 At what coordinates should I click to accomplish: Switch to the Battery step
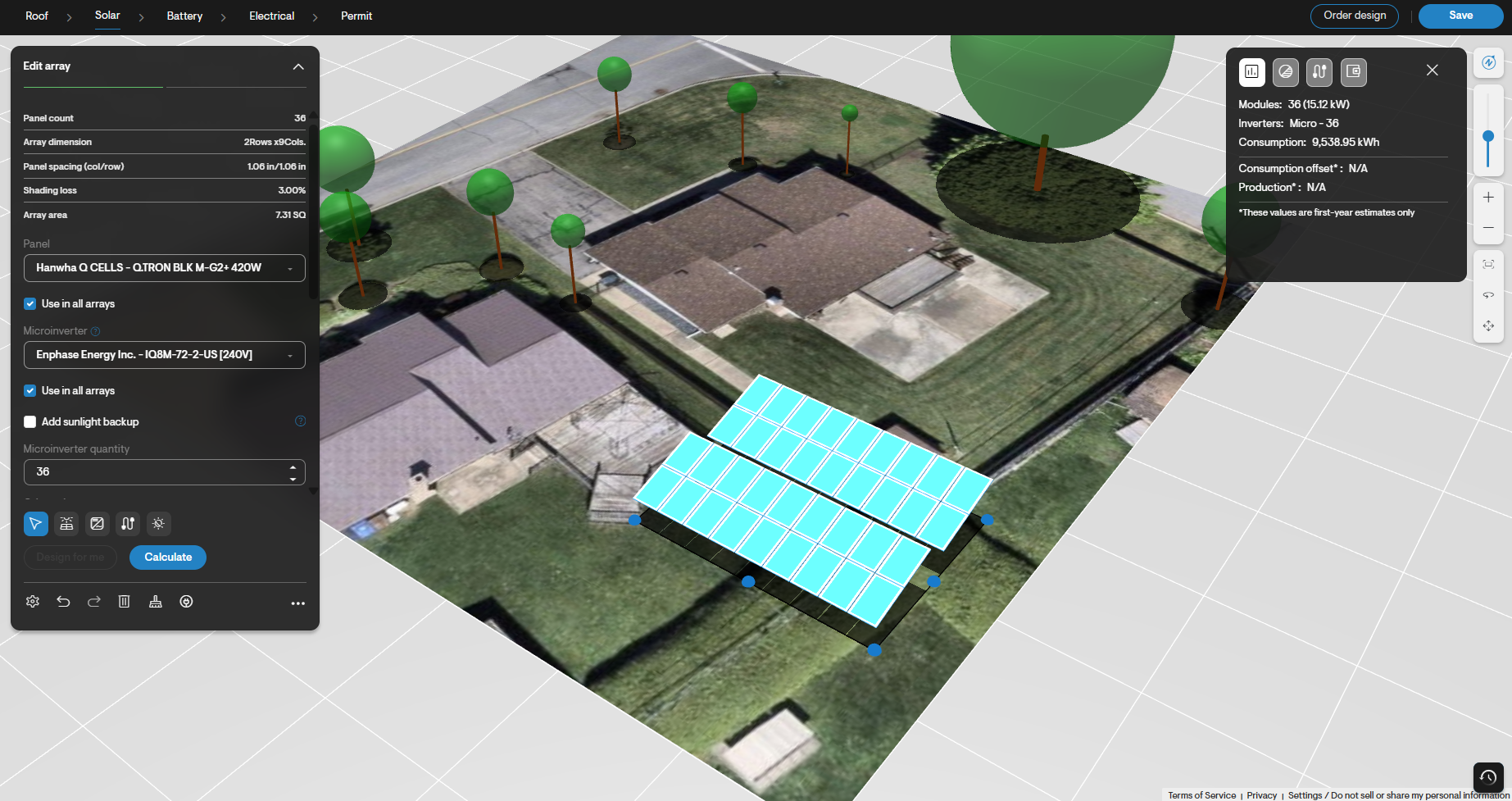point(184,16)
